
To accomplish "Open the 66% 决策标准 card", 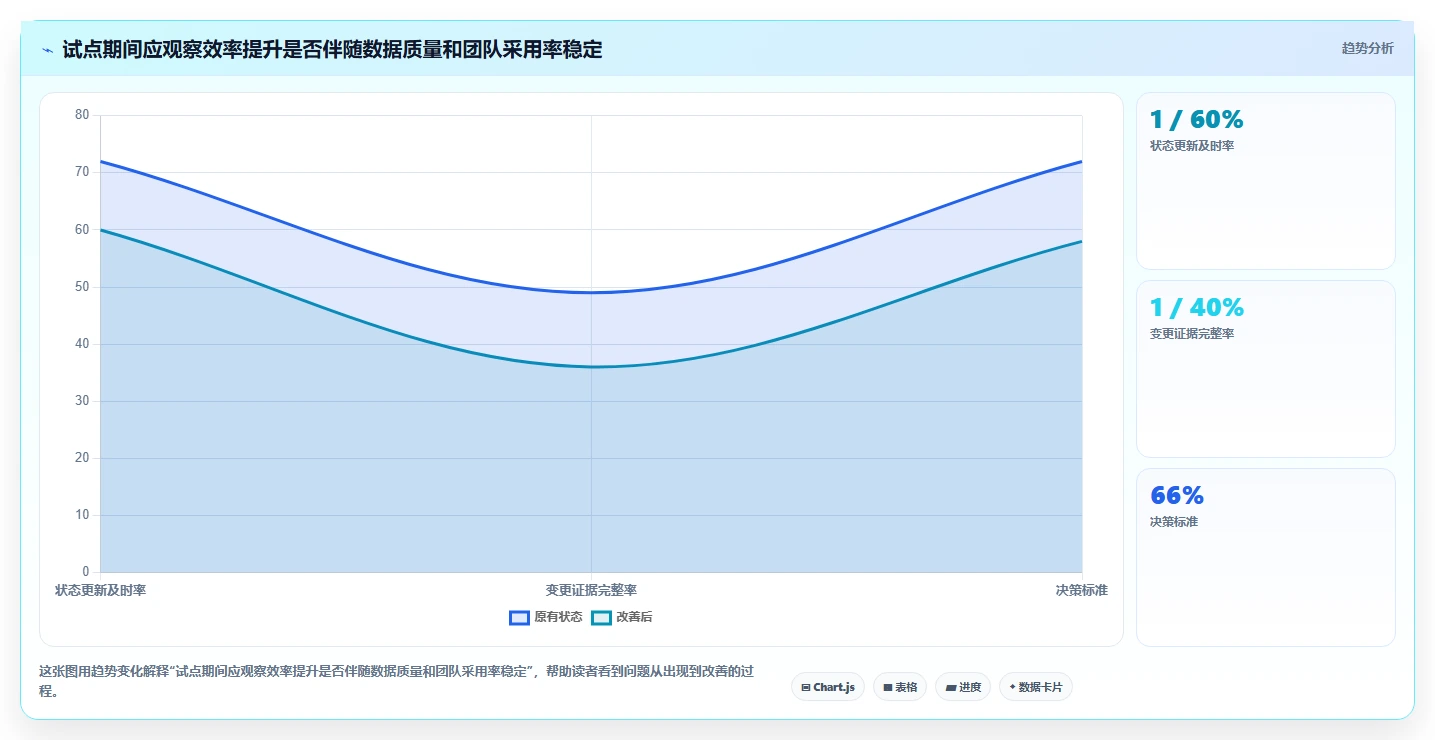I will point(1266,557).
